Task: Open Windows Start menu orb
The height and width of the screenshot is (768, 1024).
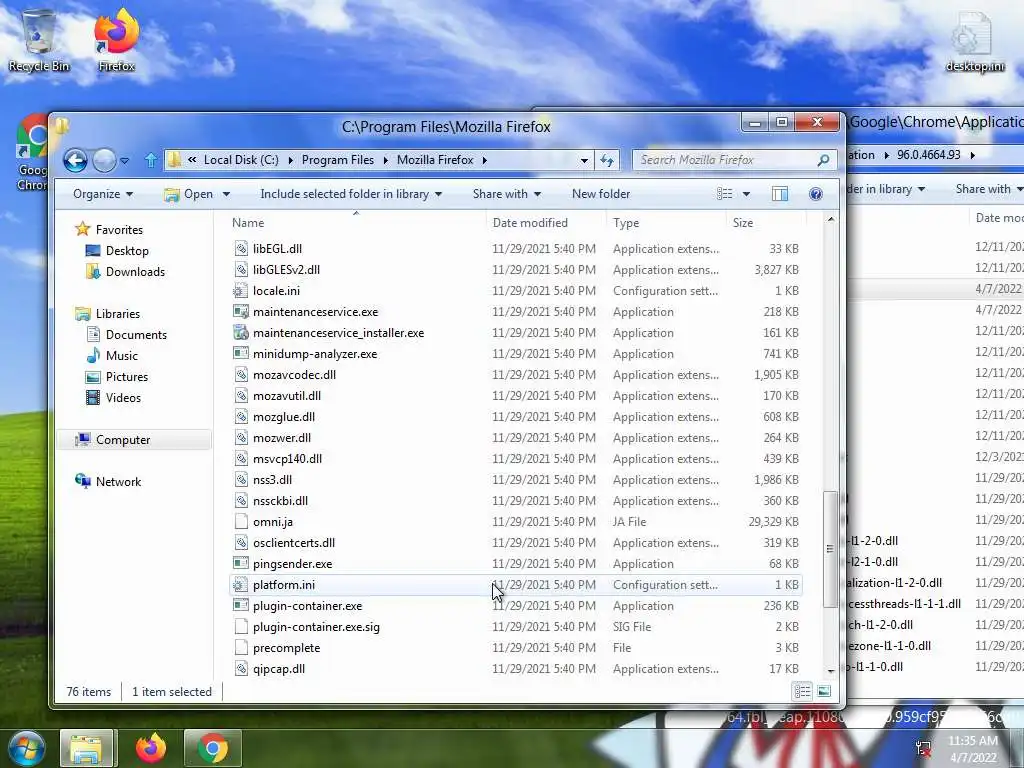Action: tap(25, 748)
